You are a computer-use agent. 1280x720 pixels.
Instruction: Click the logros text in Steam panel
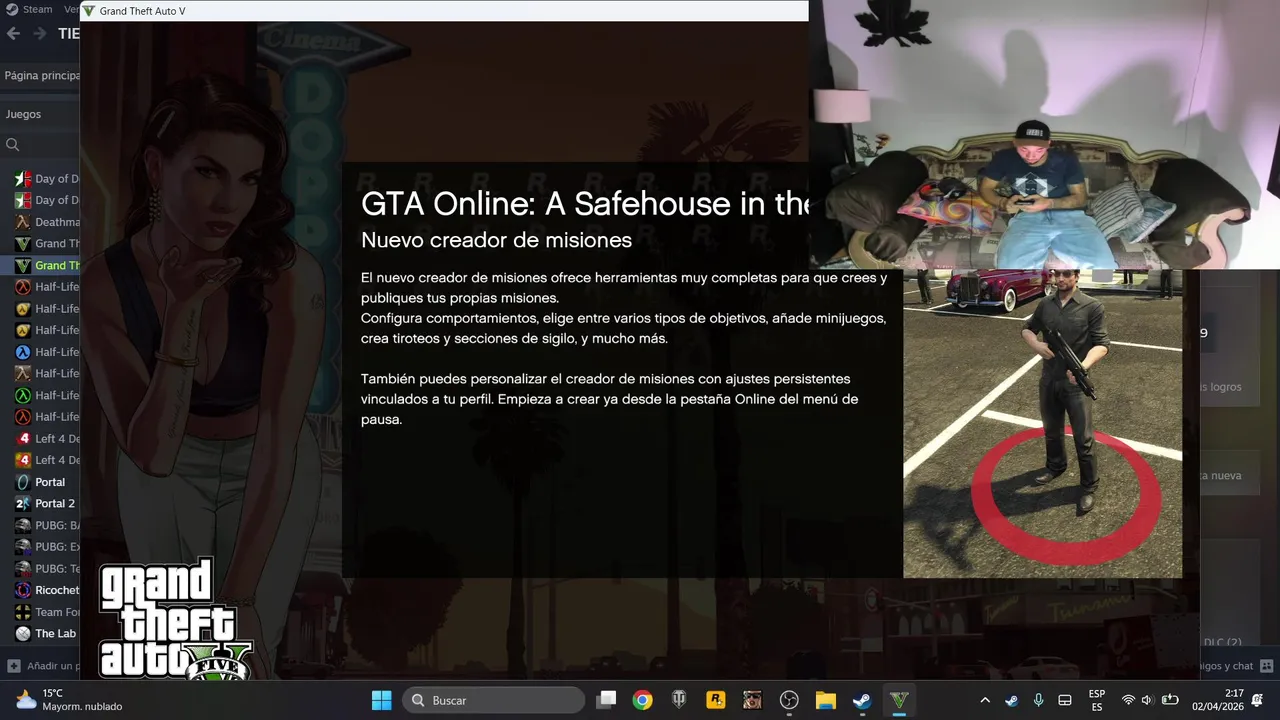pyautogui.click(x=1226, y=386)
